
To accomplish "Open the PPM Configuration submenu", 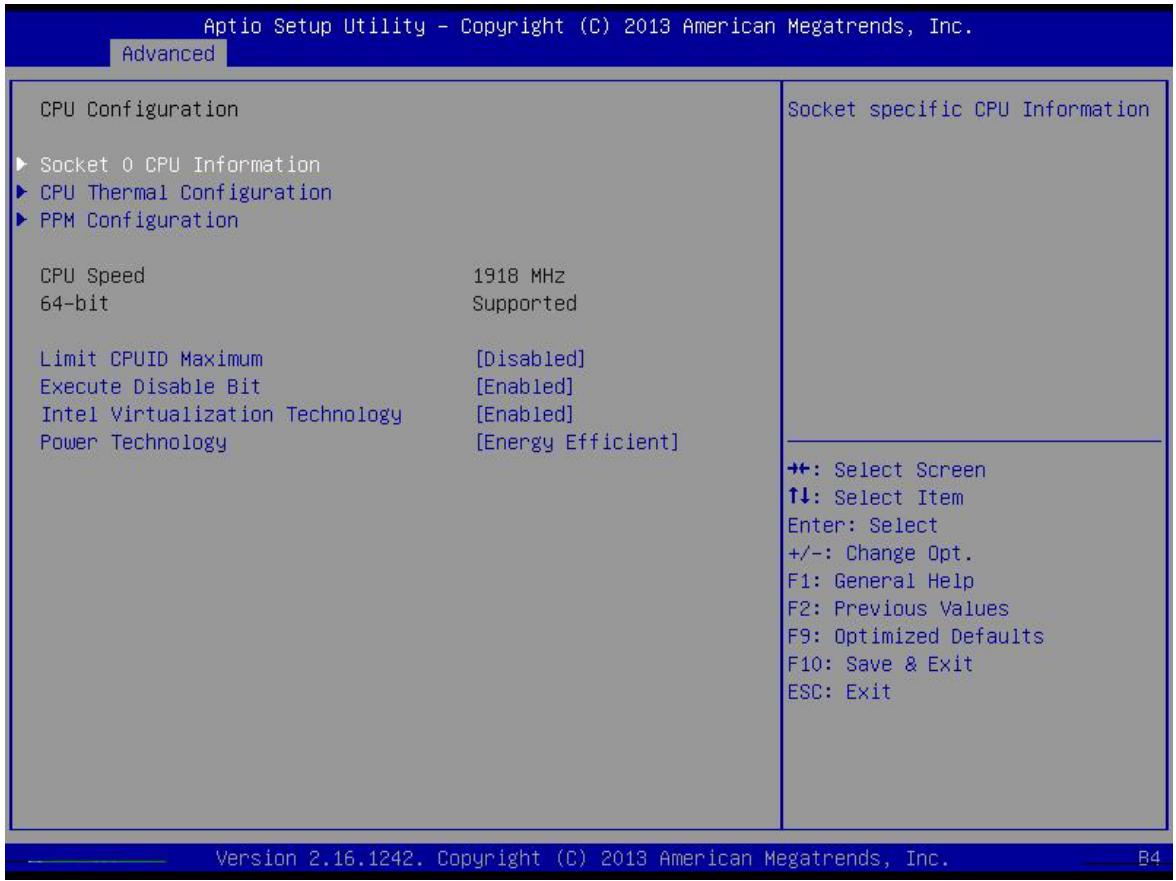I will tap(140, 220).
